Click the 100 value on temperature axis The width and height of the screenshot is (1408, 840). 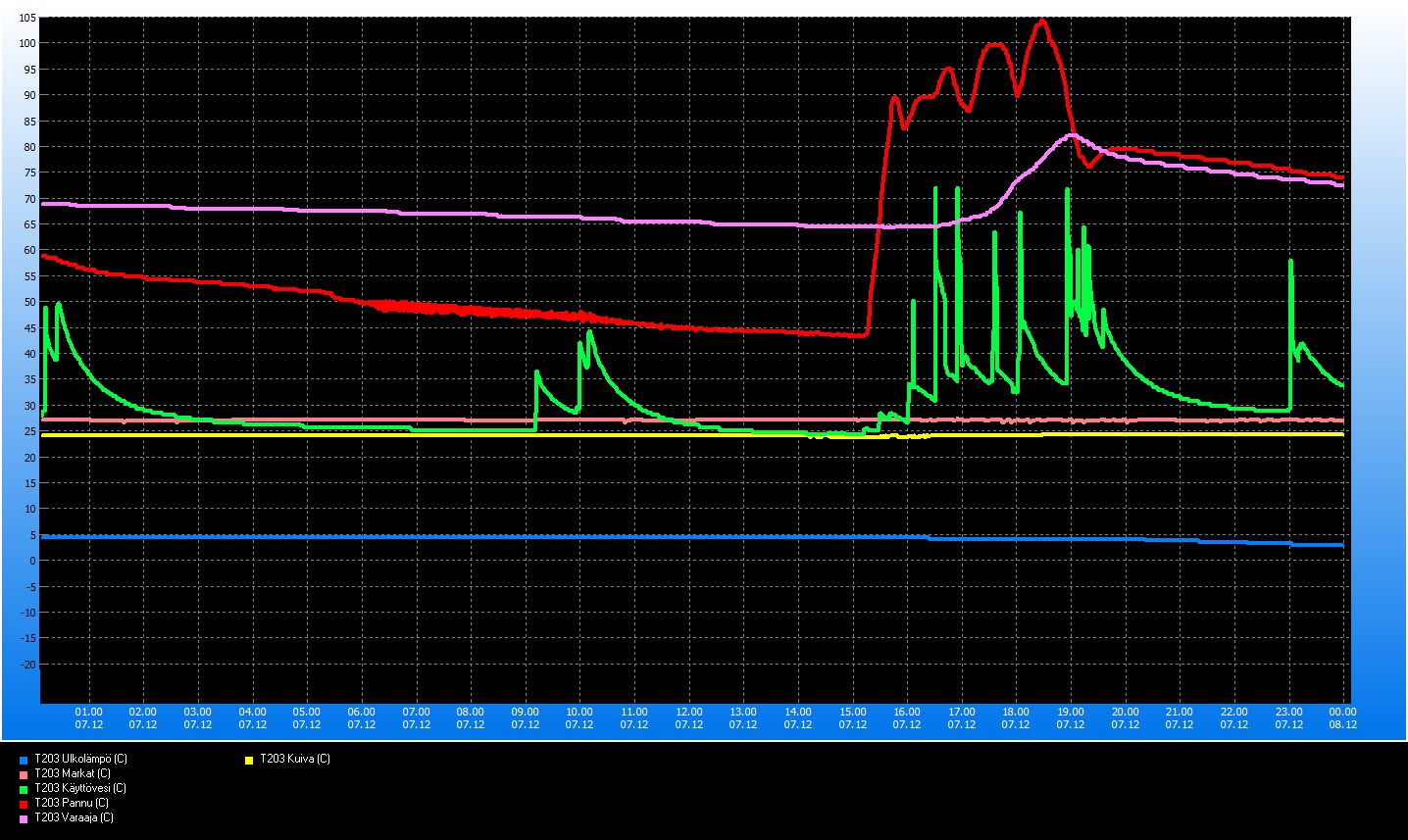pyautogui.click(x=26, y=43)
